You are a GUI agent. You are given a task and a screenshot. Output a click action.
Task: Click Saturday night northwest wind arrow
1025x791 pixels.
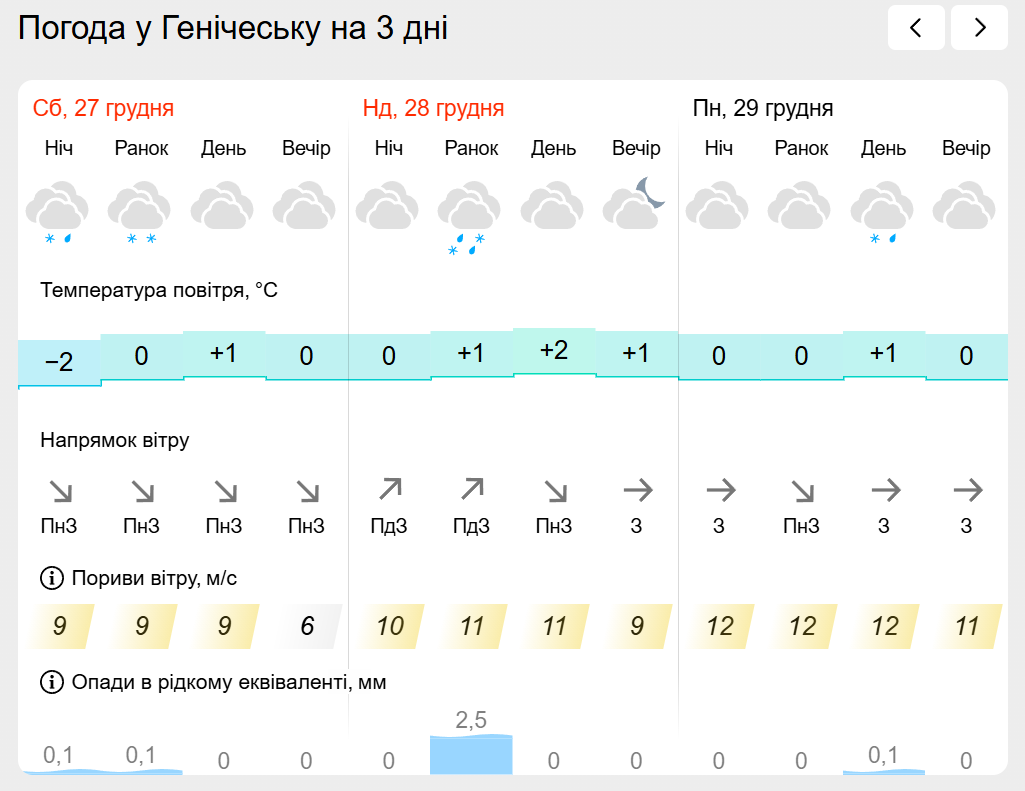tap(60, 491)
